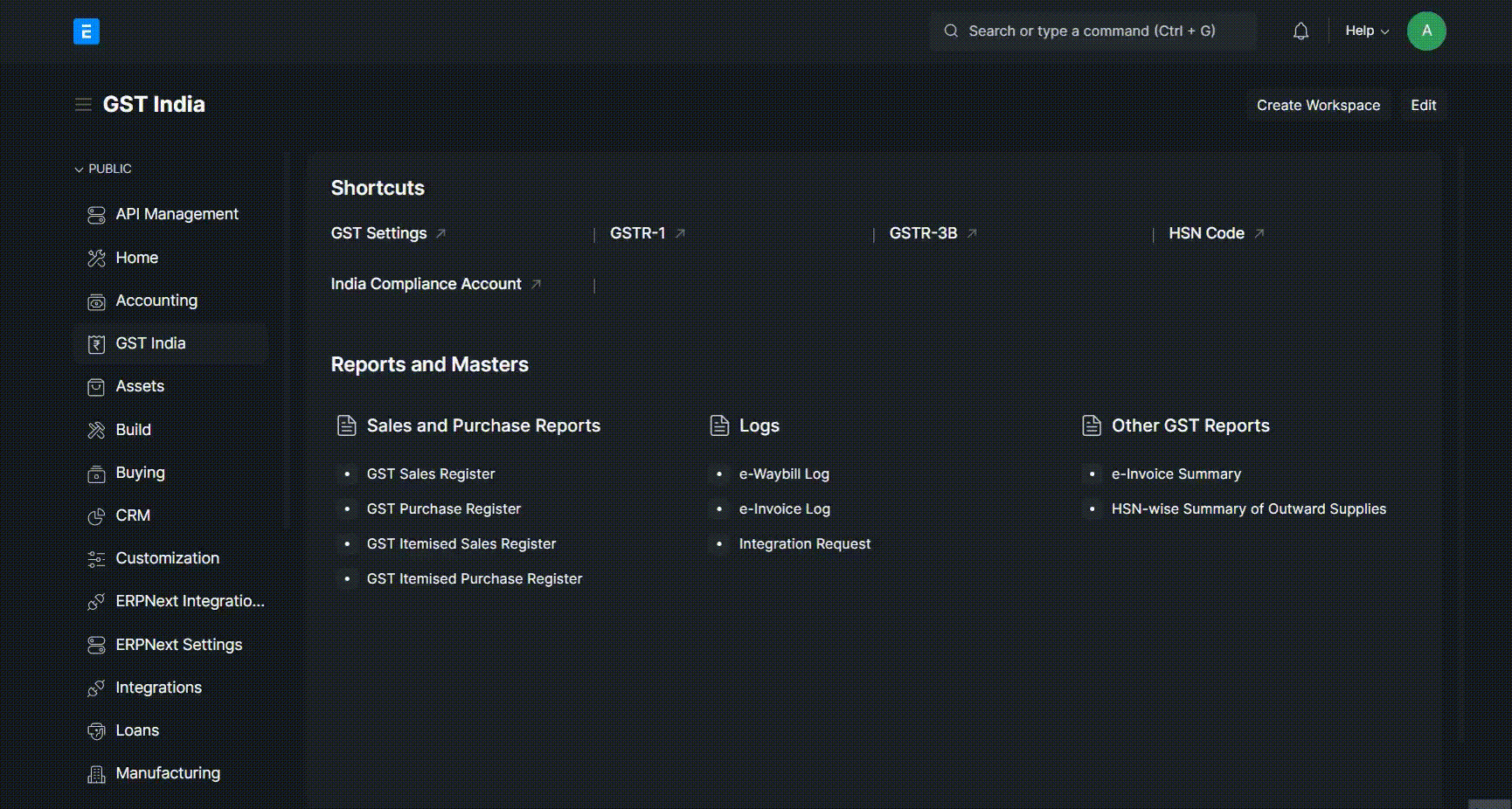
Task: Open the GST Settings shortcut
Action: tap(378, 233)
